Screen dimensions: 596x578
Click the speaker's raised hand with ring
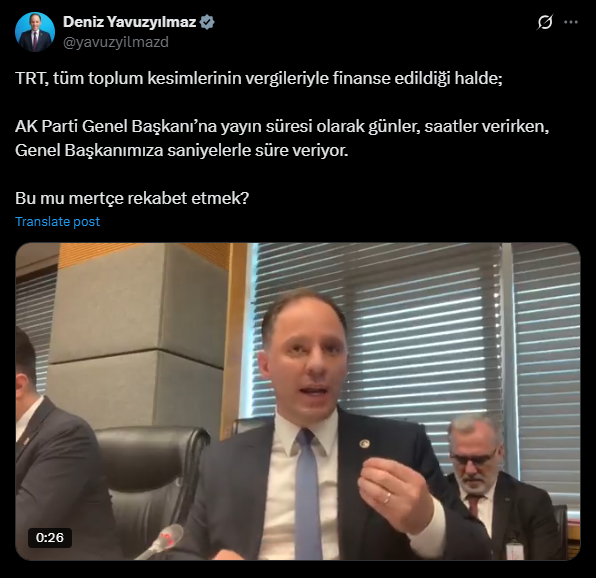pyautogui.click(x=395, y=494)
